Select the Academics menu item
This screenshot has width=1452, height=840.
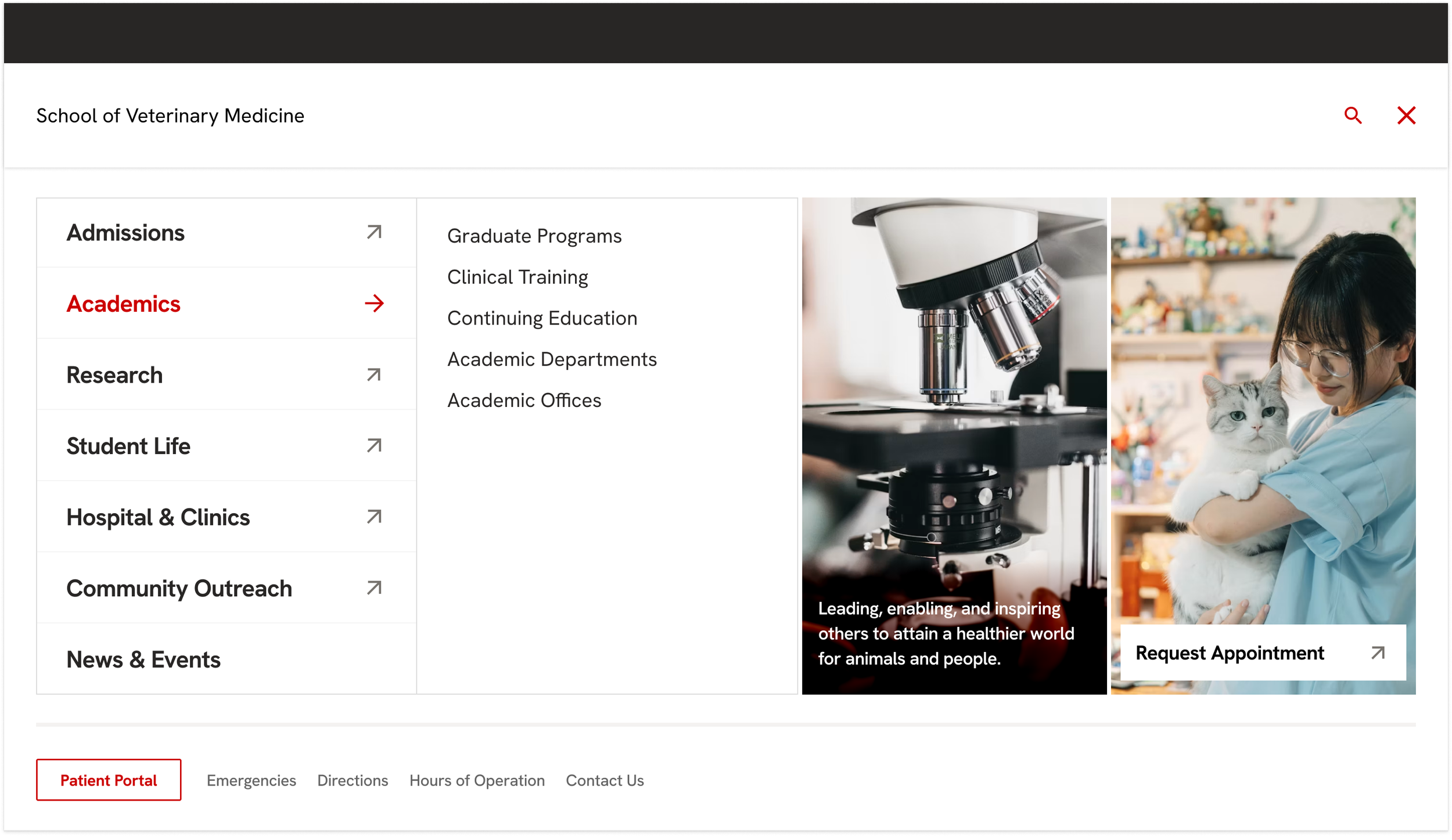pyautogui.click(x=227, y=304)
